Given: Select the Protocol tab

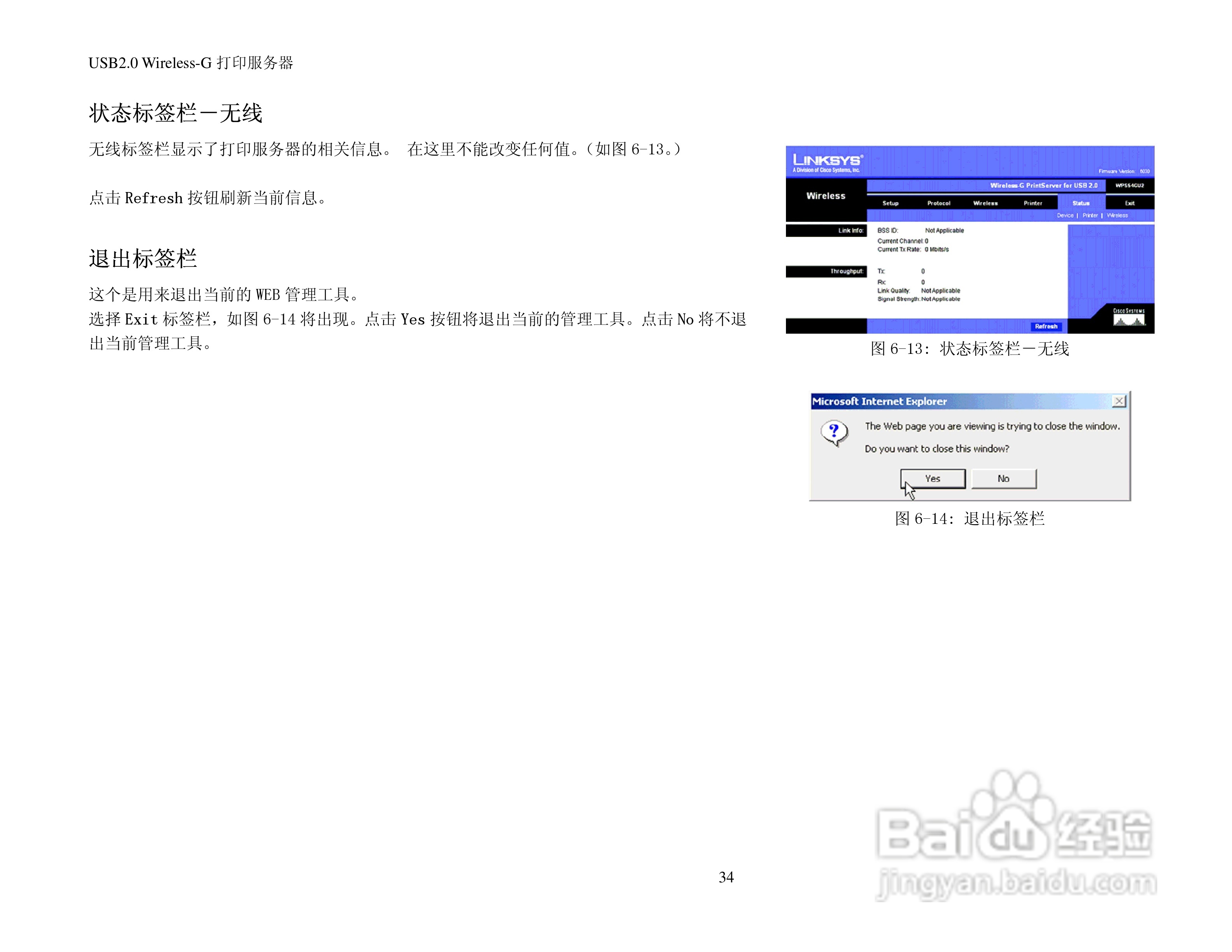Looking at the screenshot, I should pos(940,203).
